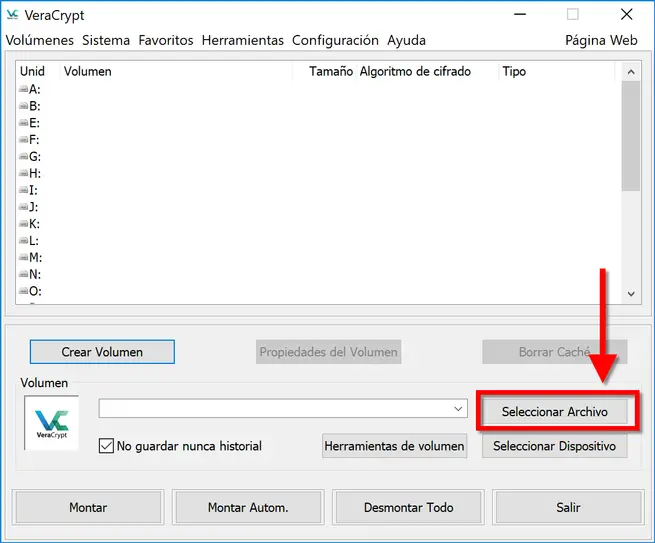Click Seleccionar Dispositivo button
Screen dimensions: 655x543
(x=555, y=446)
